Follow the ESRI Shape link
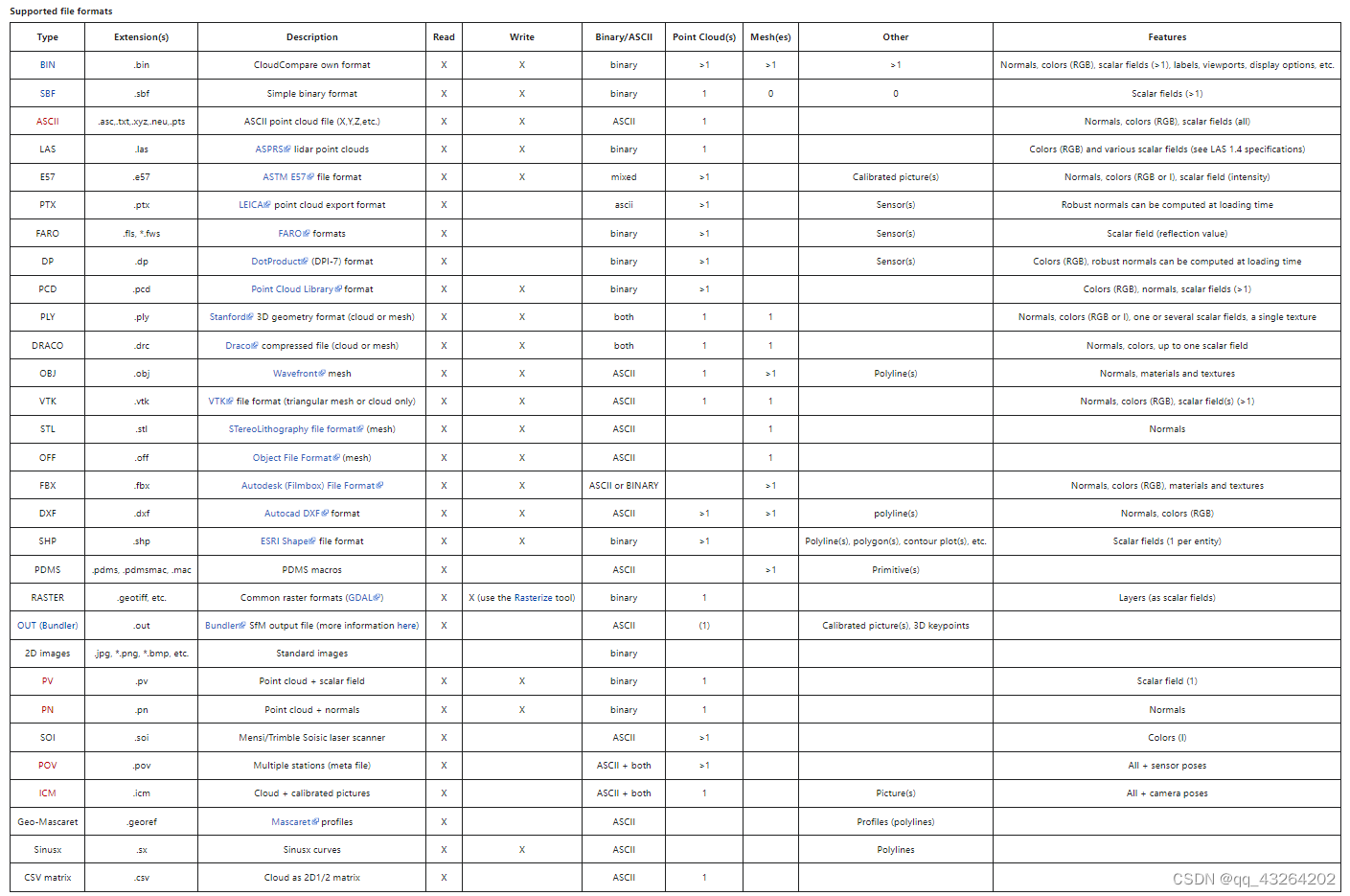Viewport: 1350px width, 896px height. click(x=287, y=541)
